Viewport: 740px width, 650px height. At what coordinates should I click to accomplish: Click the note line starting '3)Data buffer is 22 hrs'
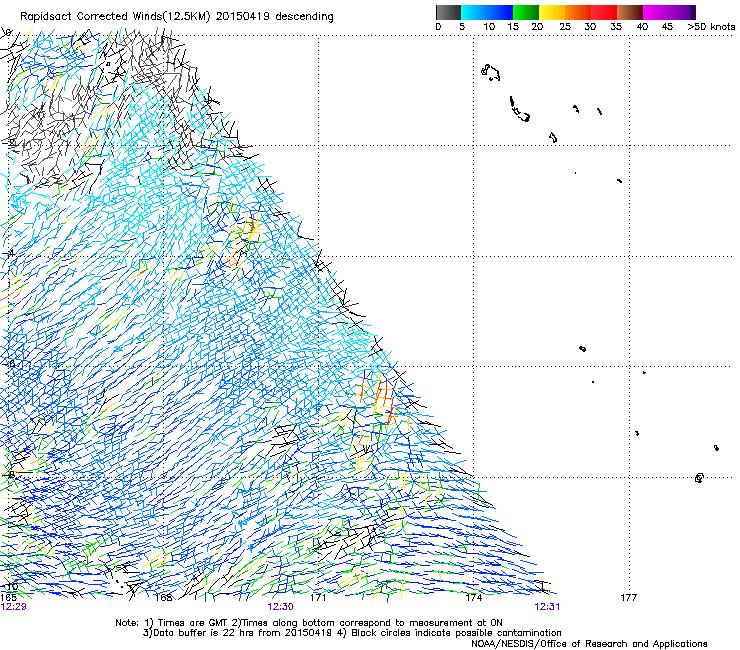352,633
